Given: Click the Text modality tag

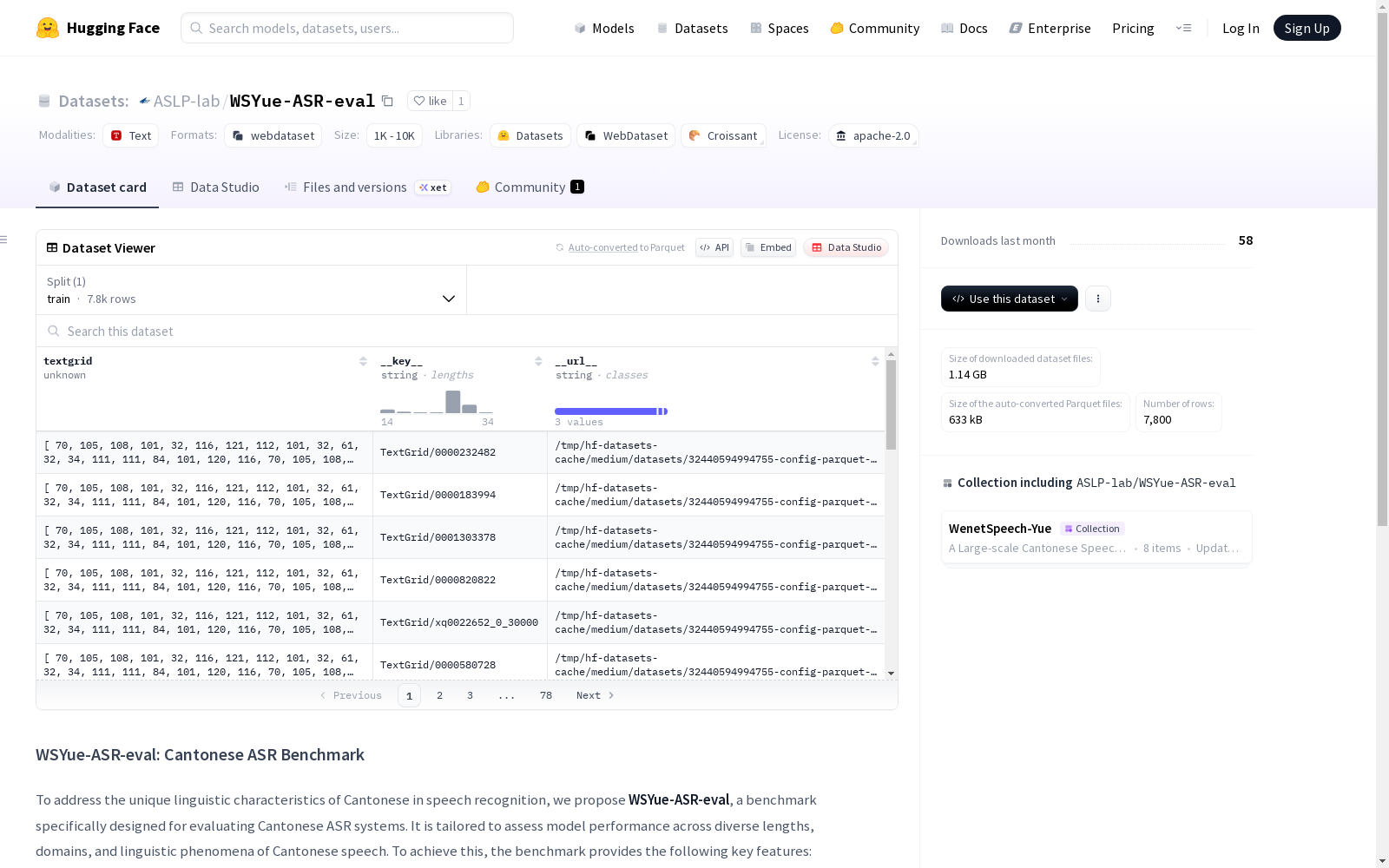Looking at the screenshot, I should click(131, 135).
